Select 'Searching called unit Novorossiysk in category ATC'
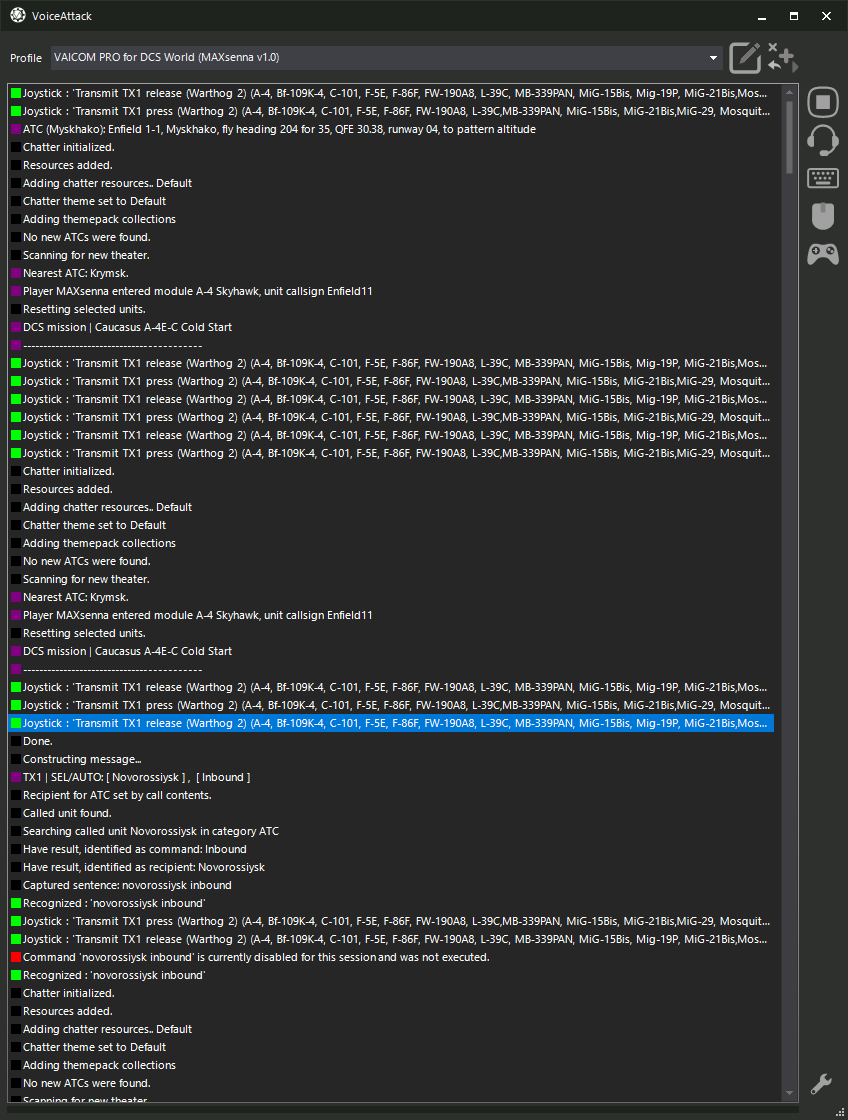 (x=391, y=831)
